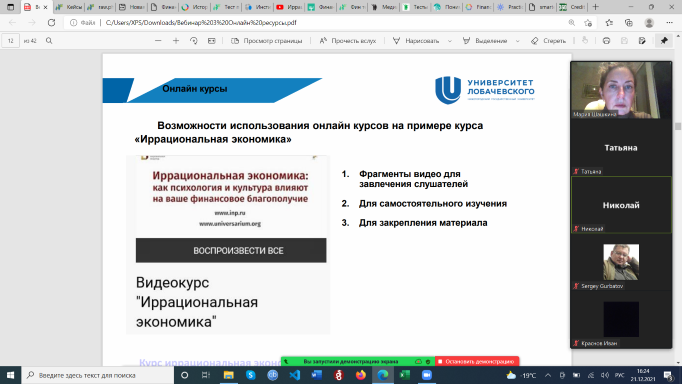The width and height of the screenshot is (682, 384).
Task: Open the PDF search magnifier
Action: point(49,40)
